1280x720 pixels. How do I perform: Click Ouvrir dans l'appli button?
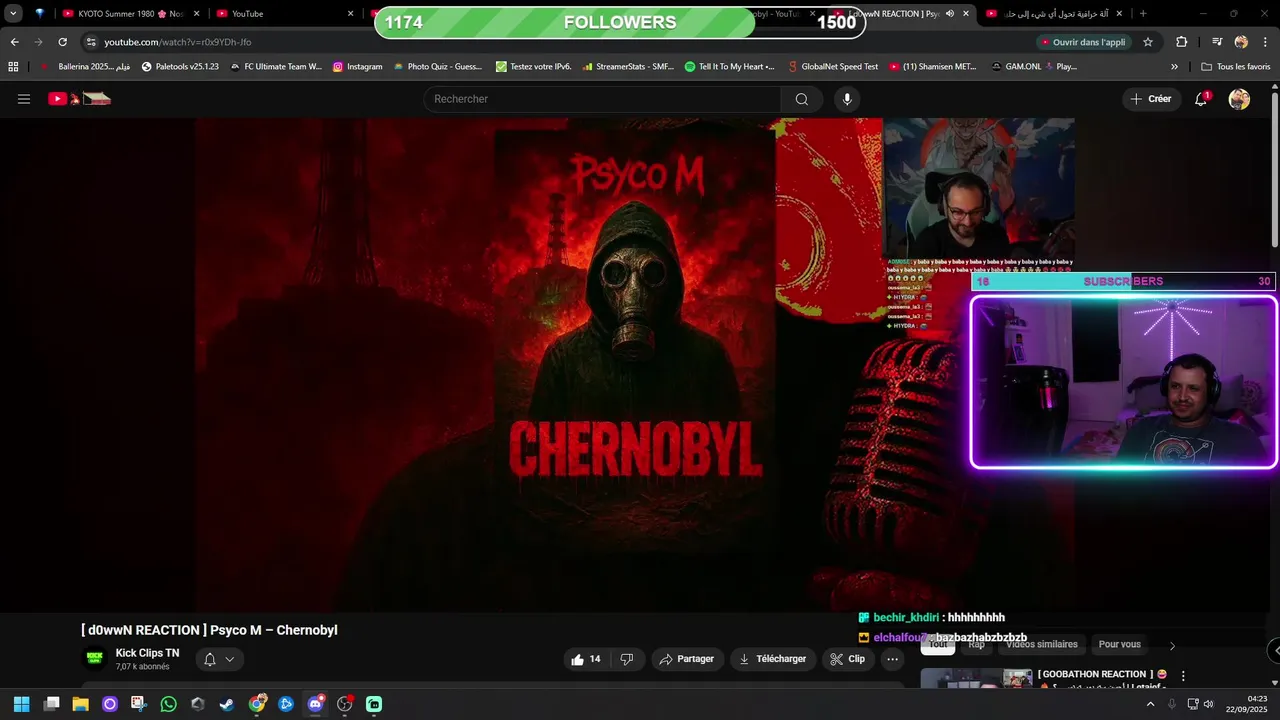pyautogui.click(x=1083, y=42)
